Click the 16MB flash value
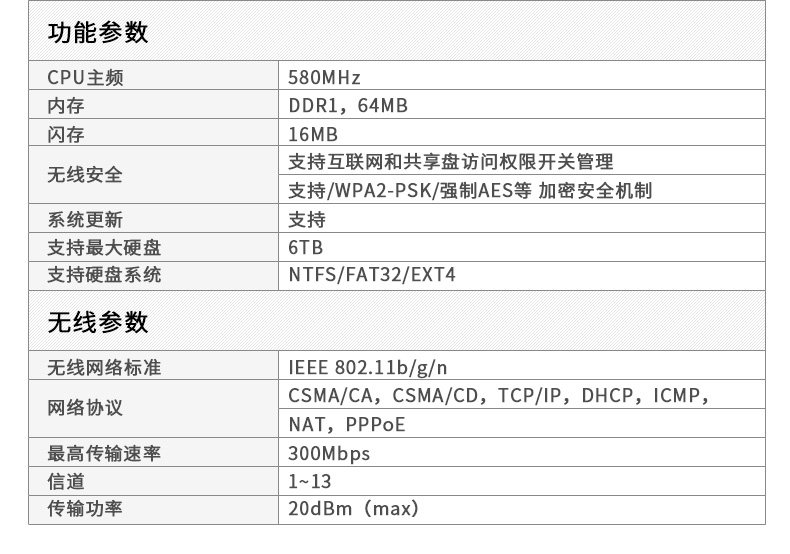Screen dimensions: 790x554 click(x=313, y=134)
